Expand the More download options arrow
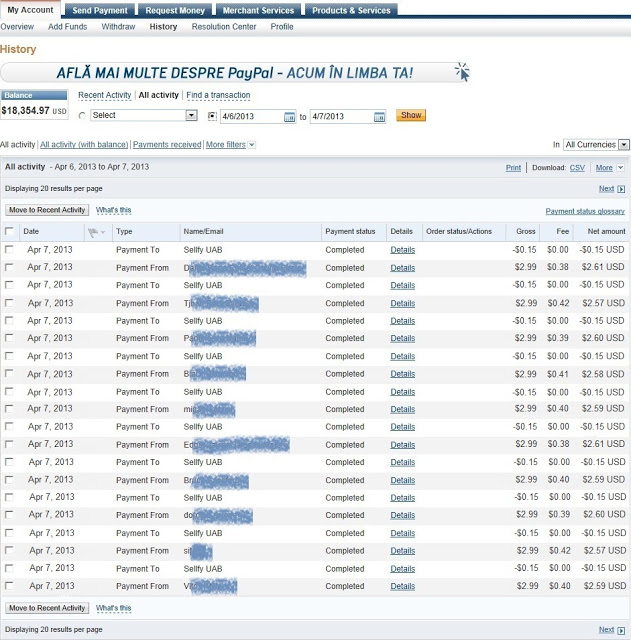The image size is (631, 640). [620, 168]
